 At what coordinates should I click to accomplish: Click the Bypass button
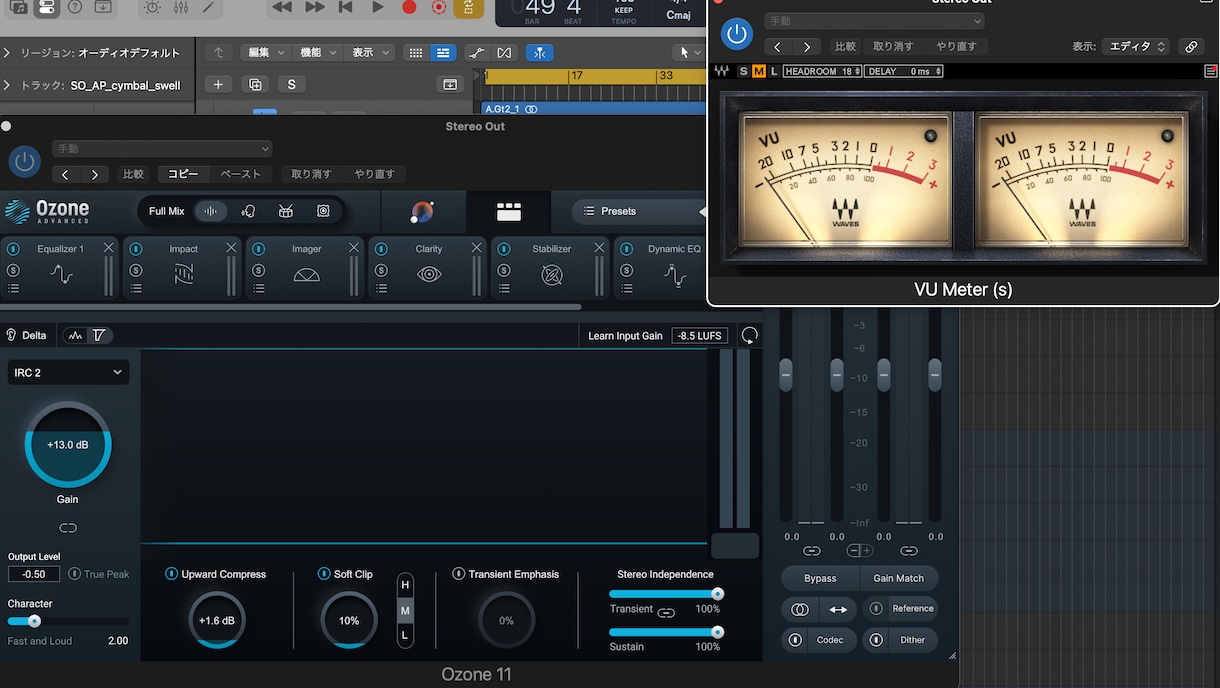click(x=820, y=578)
